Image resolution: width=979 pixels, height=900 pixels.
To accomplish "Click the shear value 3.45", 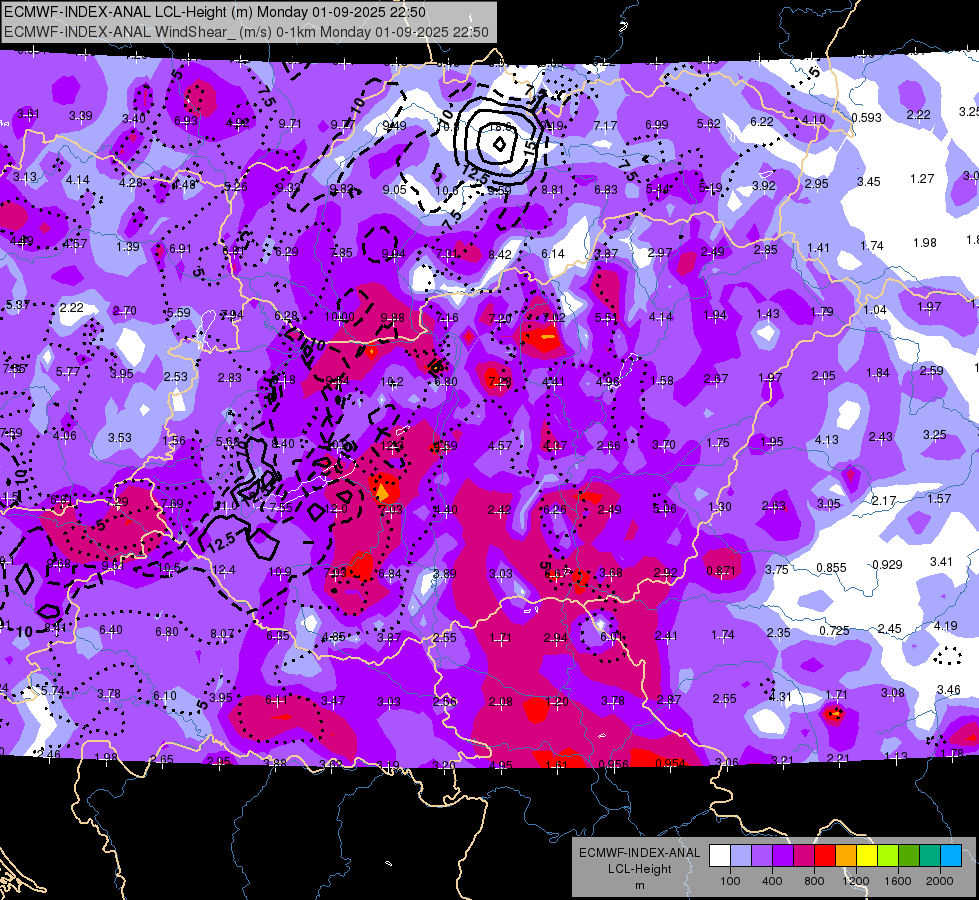I will [868, 182].
